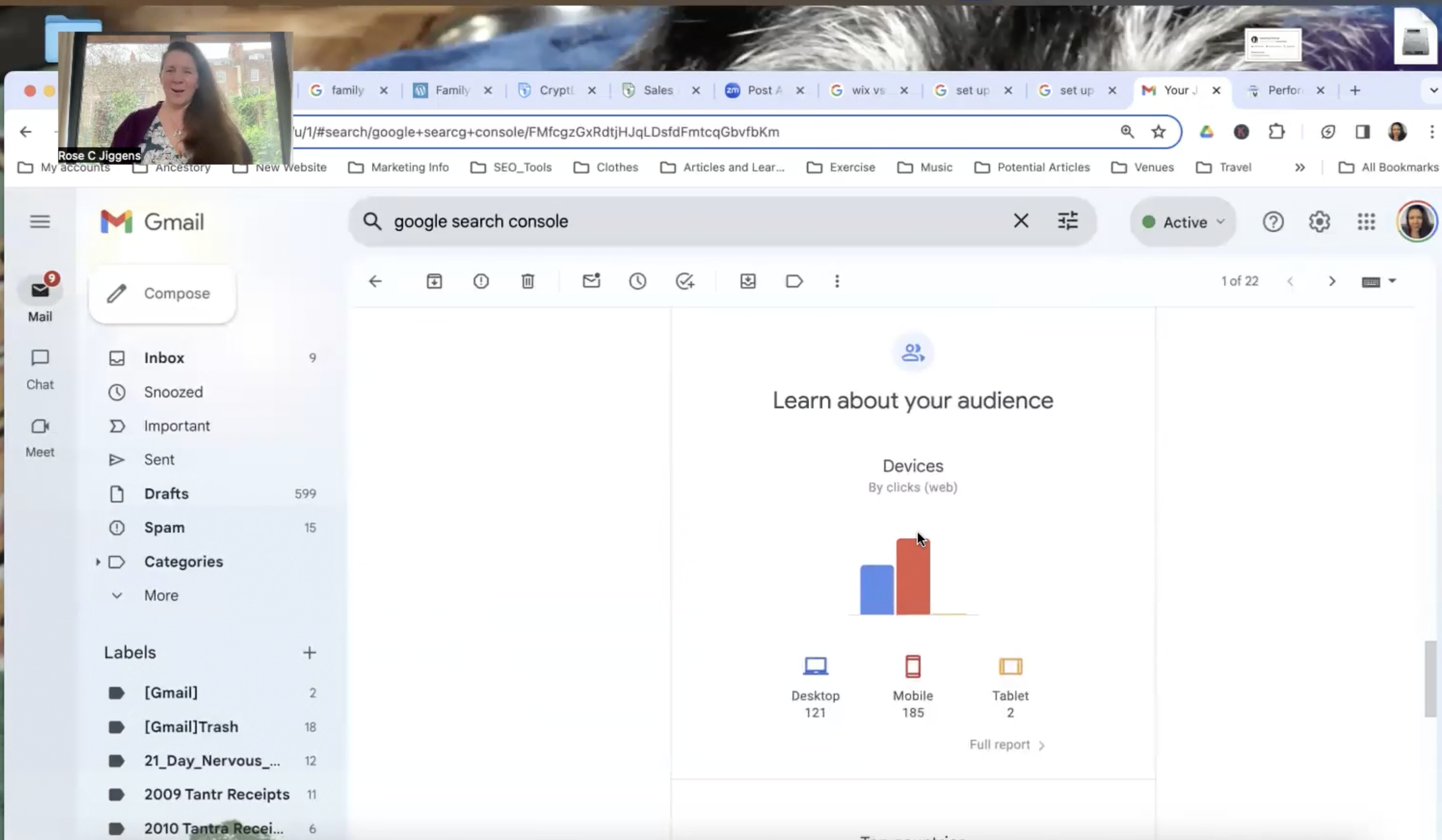Open advanced search filters
This screenshot has height=840, width=1442.
point(1068,221)
